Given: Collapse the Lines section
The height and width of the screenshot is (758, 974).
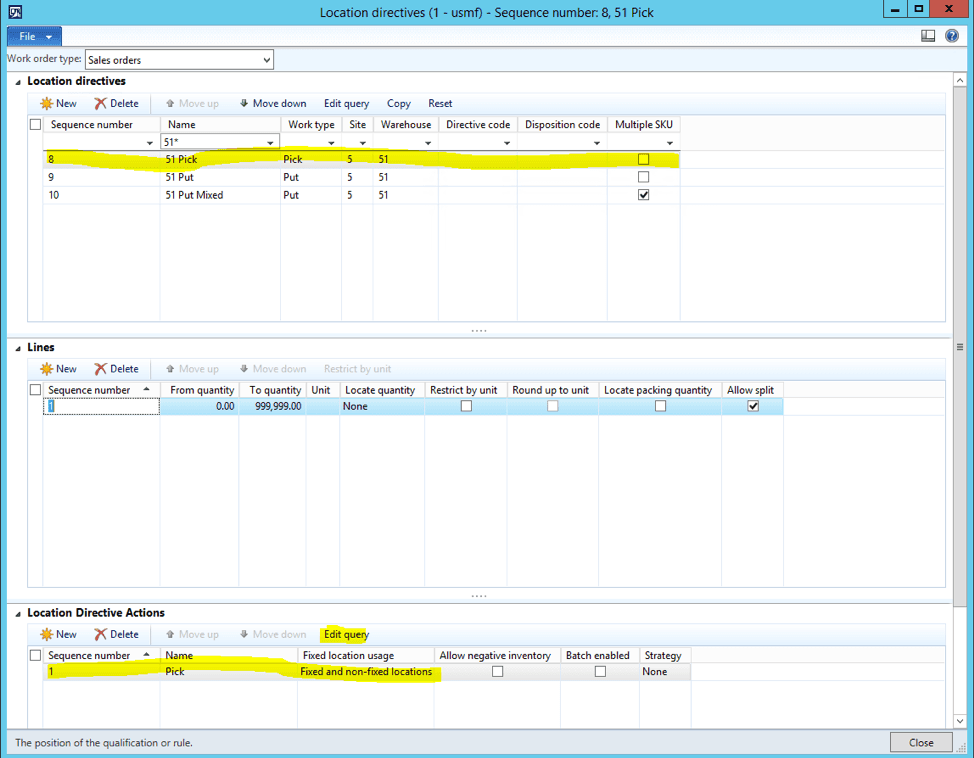Looking at the screenshot, I should pos(18,348).
